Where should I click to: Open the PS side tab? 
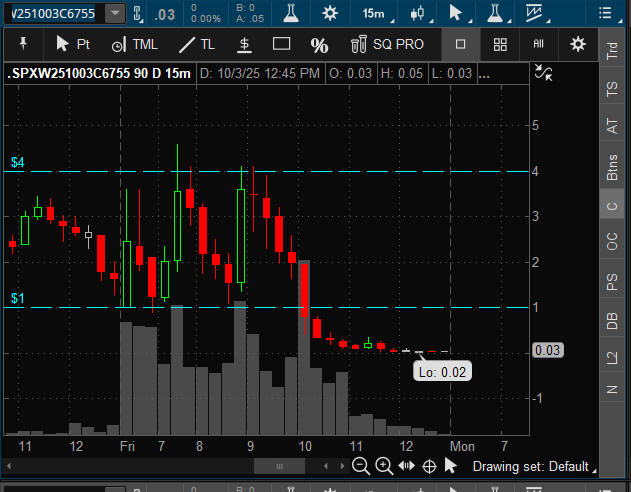(612, 281)
